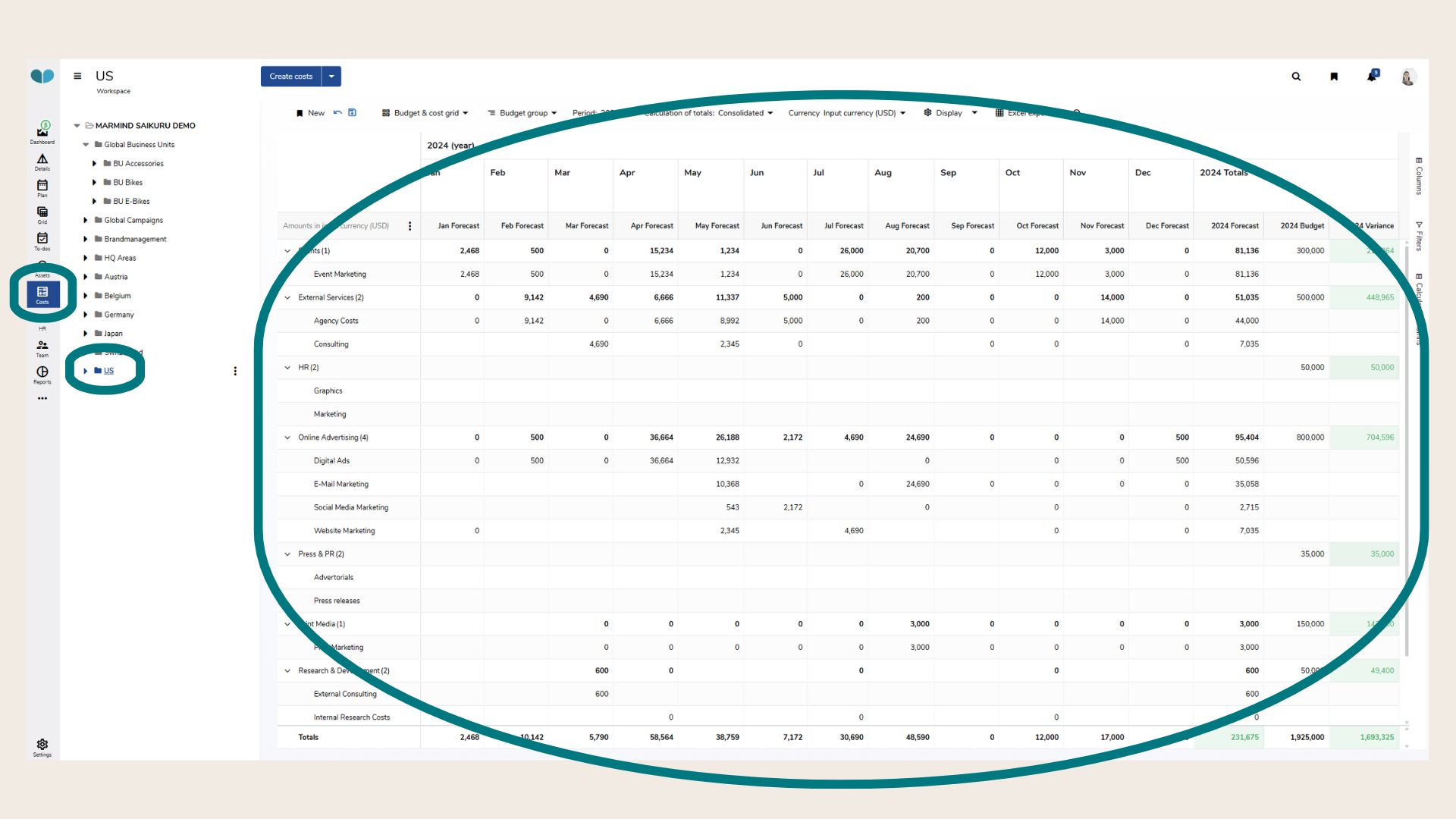Screen dimensions: 1456x819
Task: Click the Create costs button
Action: pos(291,76)
